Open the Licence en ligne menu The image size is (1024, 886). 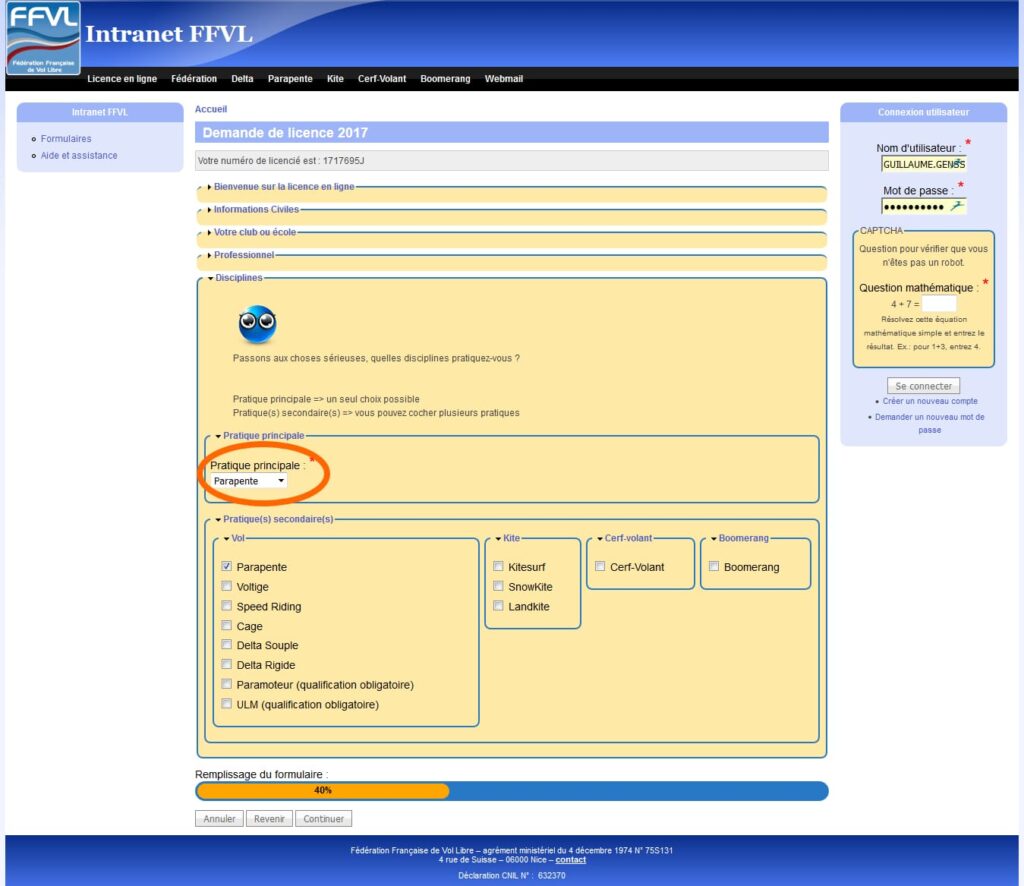122,79
